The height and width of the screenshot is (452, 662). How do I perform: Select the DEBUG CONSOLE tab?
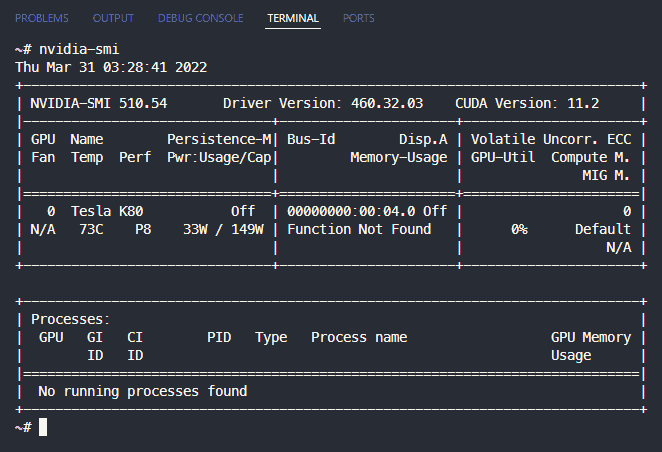point(200,18)
